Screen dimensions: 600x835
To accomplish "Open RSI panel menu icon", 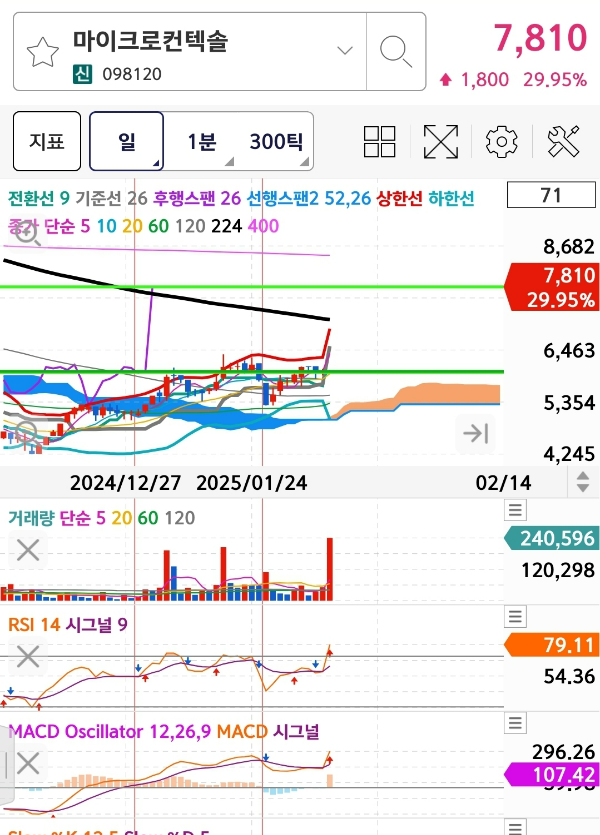I will 515,617.
